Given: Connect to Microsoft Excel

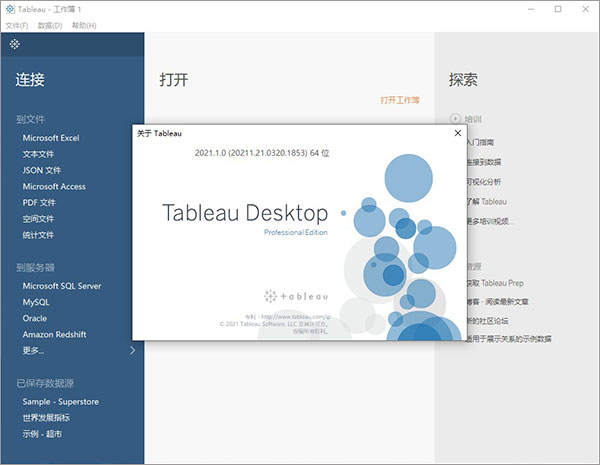Looking at the screenshot, I should [50, 138].
